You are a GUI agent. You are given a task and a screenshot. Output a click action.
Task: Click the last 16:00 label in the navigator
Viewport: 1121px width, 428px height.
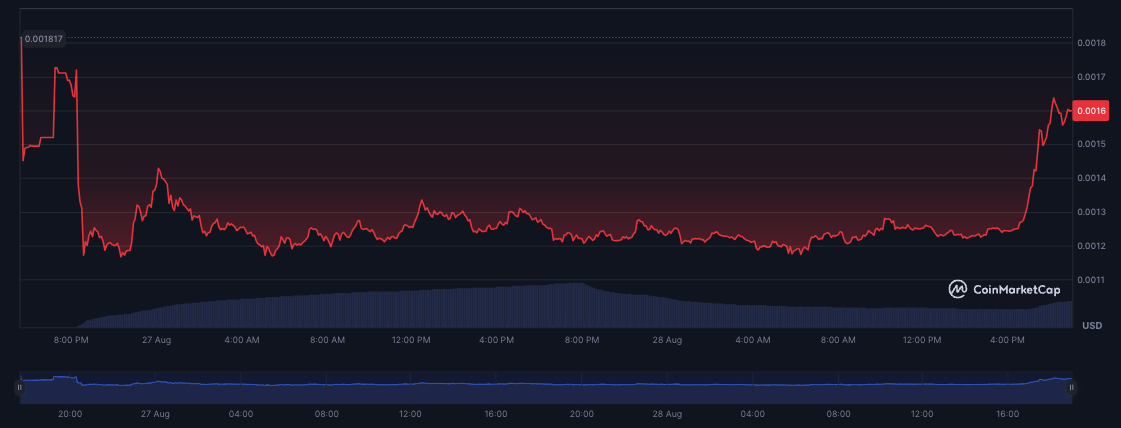click(1007, 413)
